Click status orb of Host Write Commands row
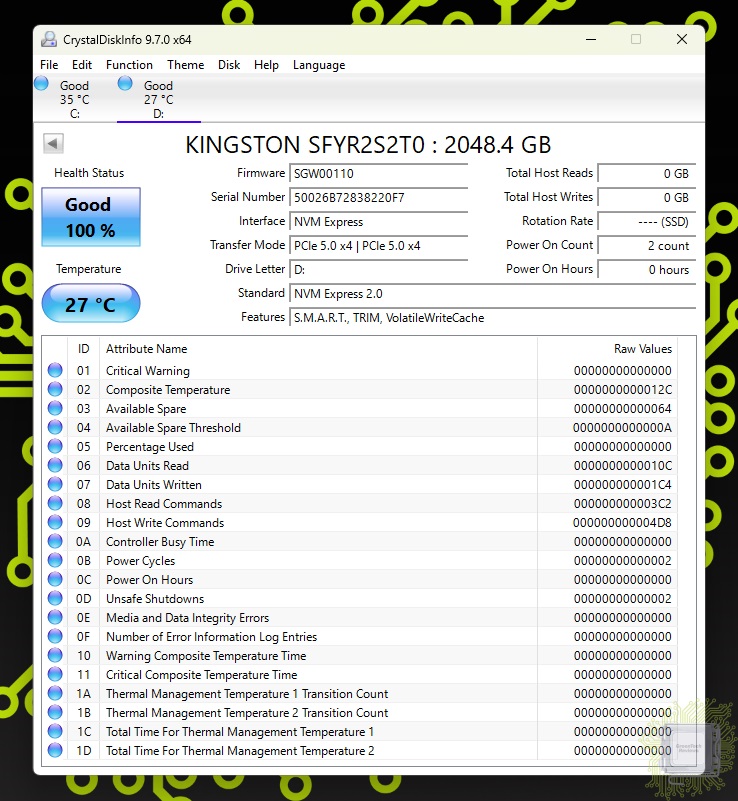 pyautogui.click(x=55, y=522)
